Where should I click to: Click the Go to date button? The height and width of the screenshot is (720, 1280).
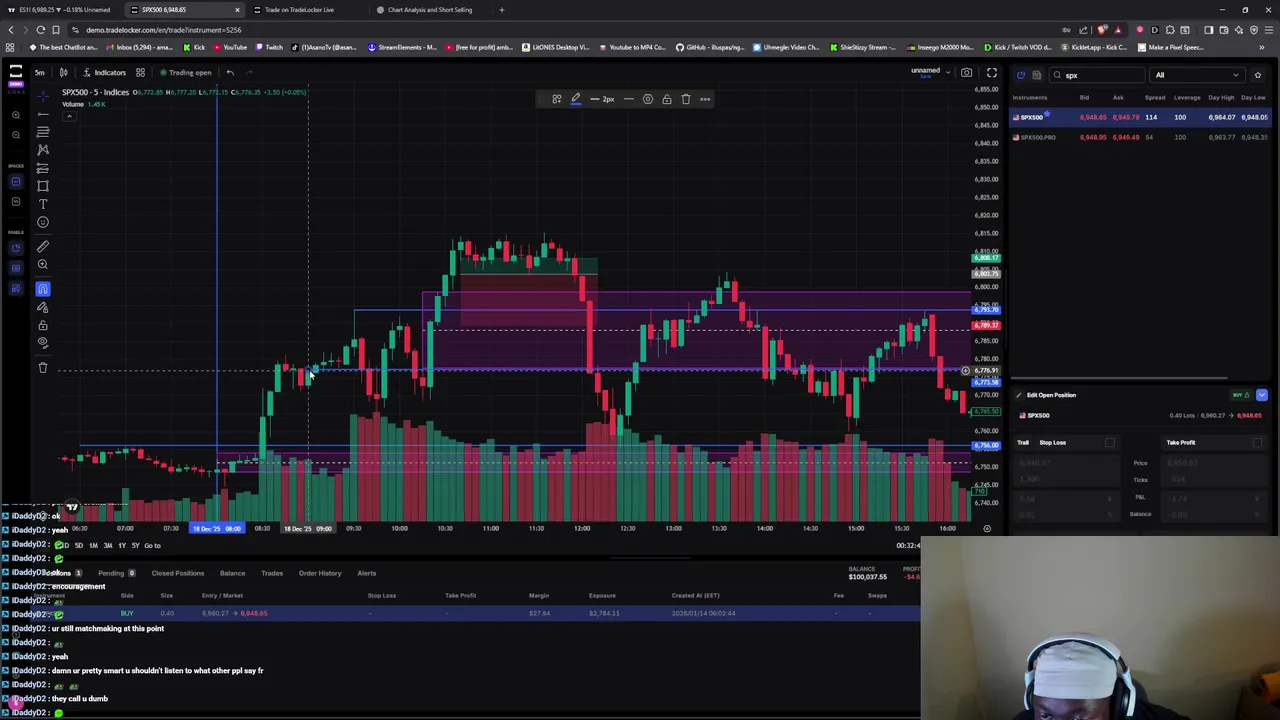[152, 545]
